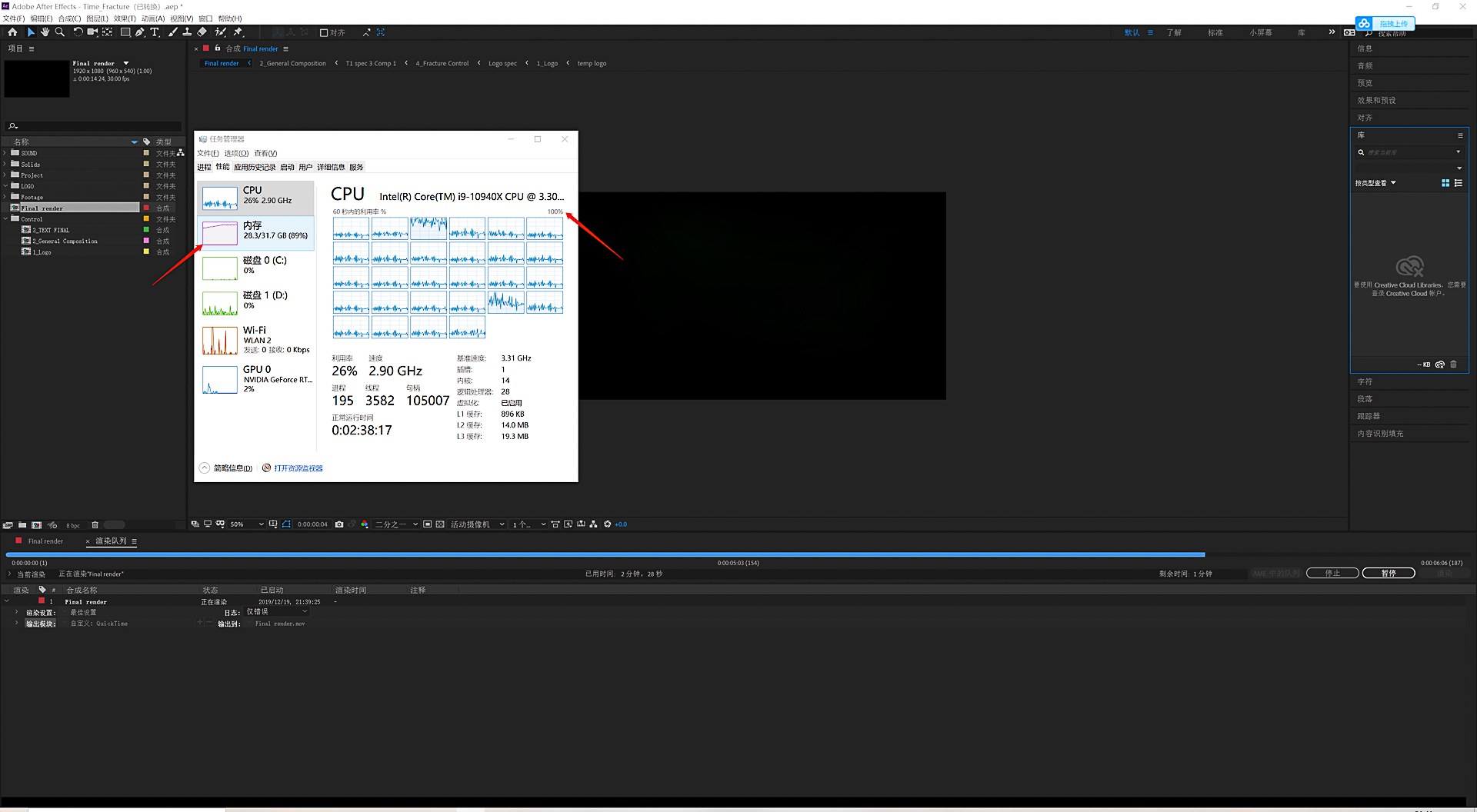This screenshot has height=812, width=1477.
Task: Open the 合成(C) menu
Action: [69, 18]
